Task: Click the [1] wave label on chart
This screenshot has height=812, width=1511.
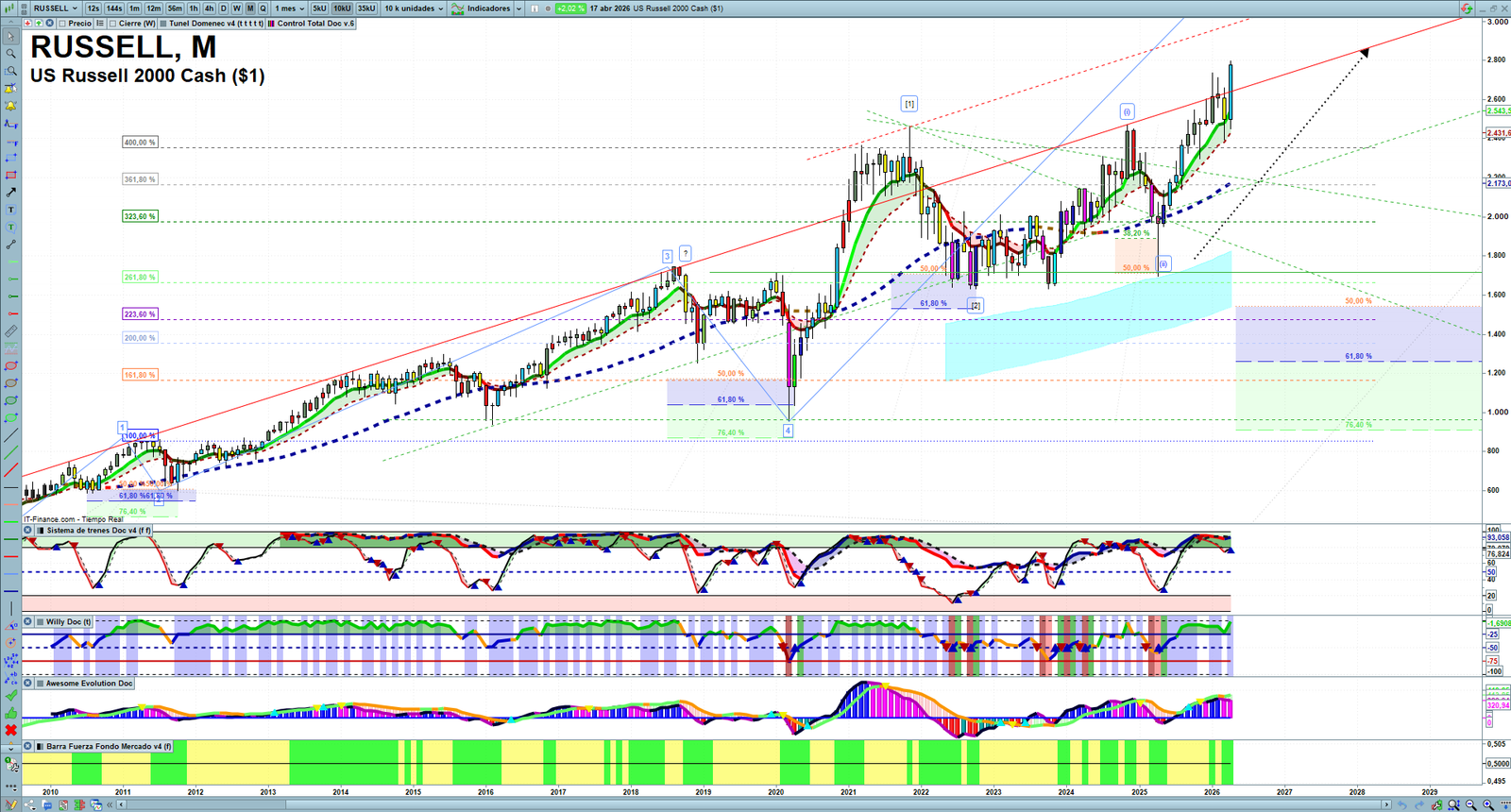Action: (908, 104)
